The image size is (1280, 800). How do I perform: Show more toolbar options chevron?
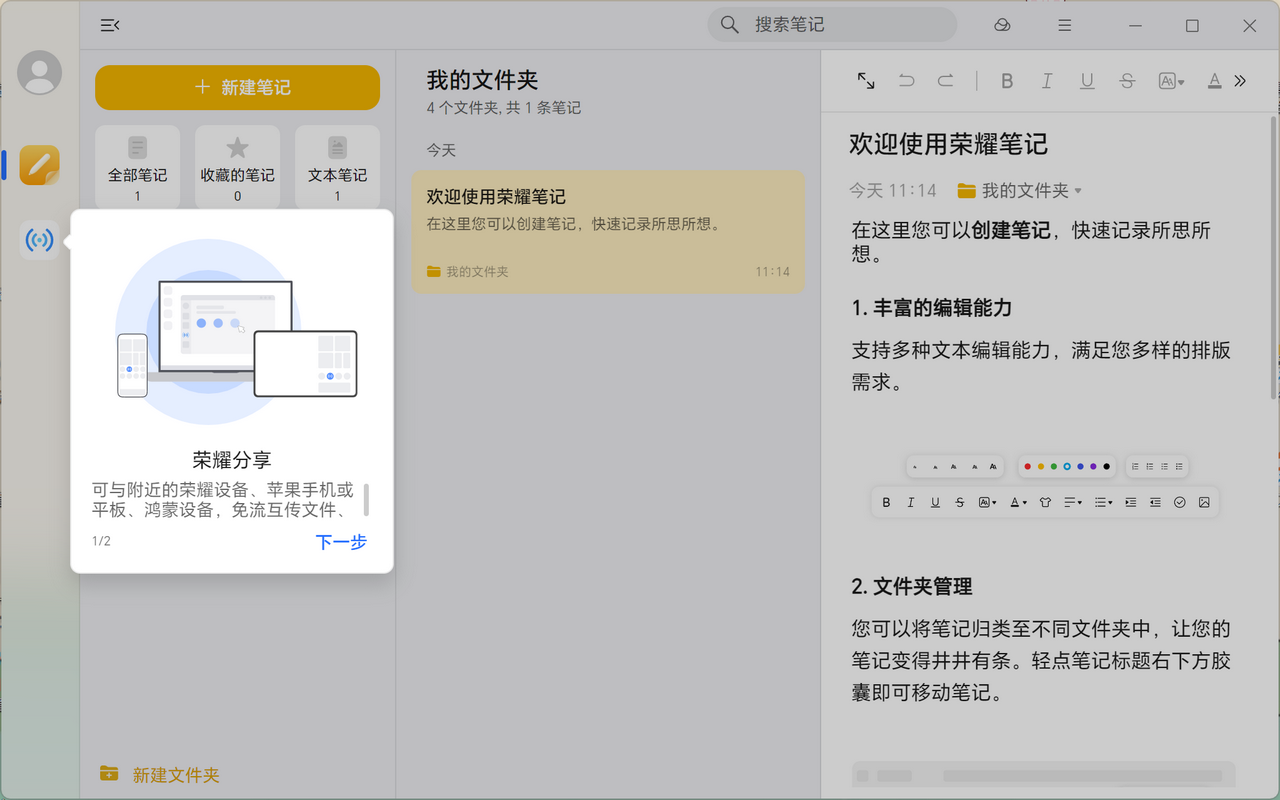pos(1240,81)
